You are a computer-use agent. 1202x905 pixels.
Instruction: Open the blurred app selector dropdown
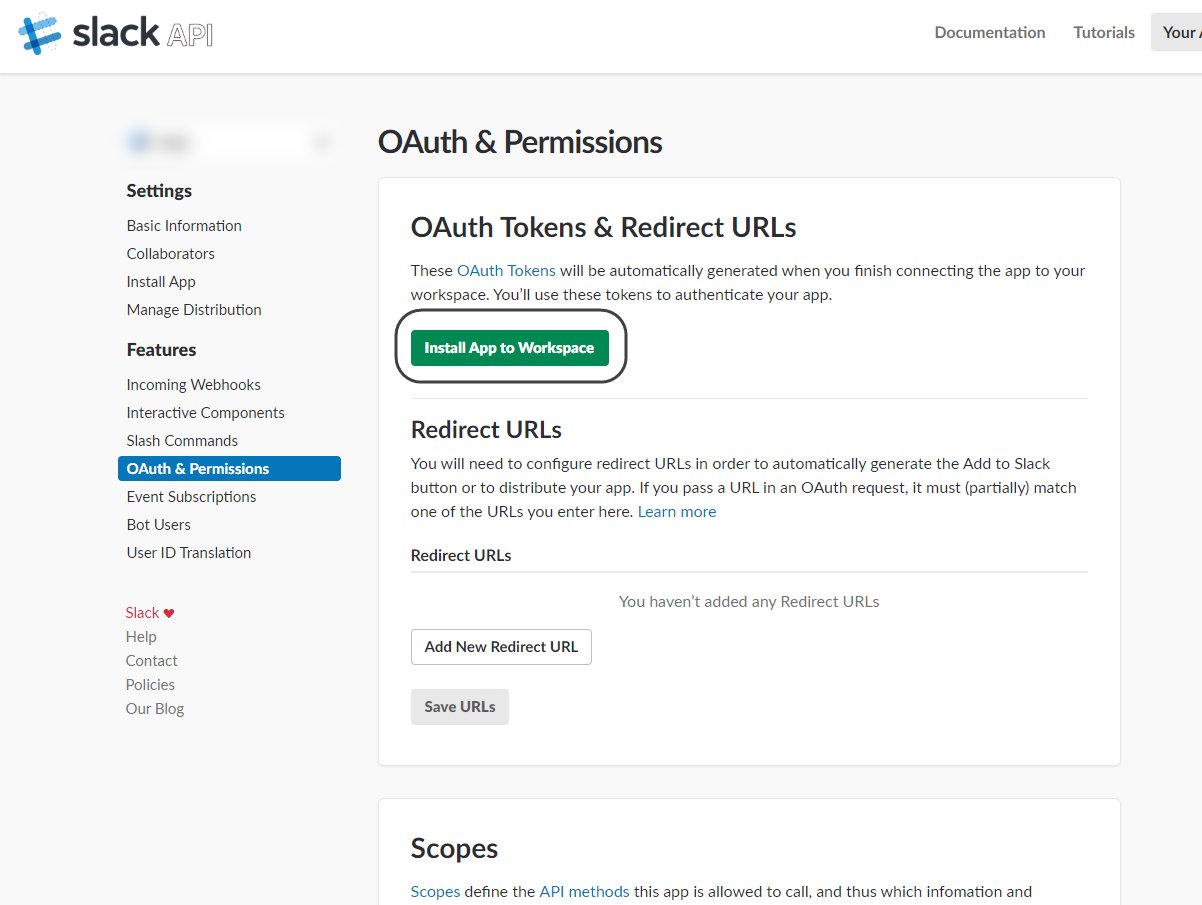[229, 143]
